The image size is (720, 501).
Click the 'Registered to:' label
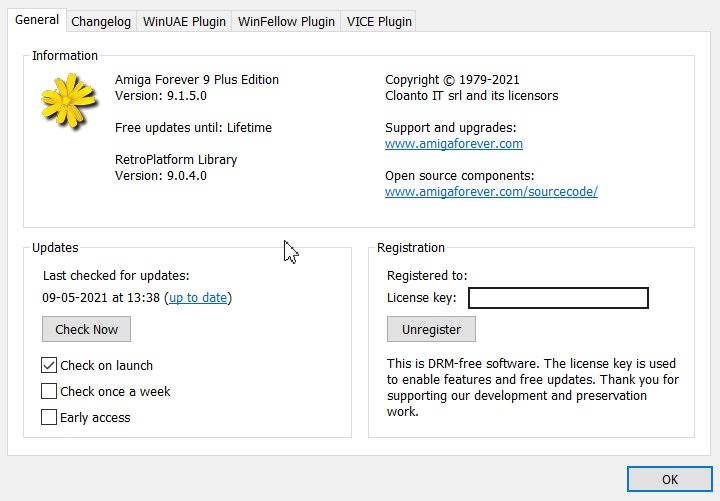point(427,276)
